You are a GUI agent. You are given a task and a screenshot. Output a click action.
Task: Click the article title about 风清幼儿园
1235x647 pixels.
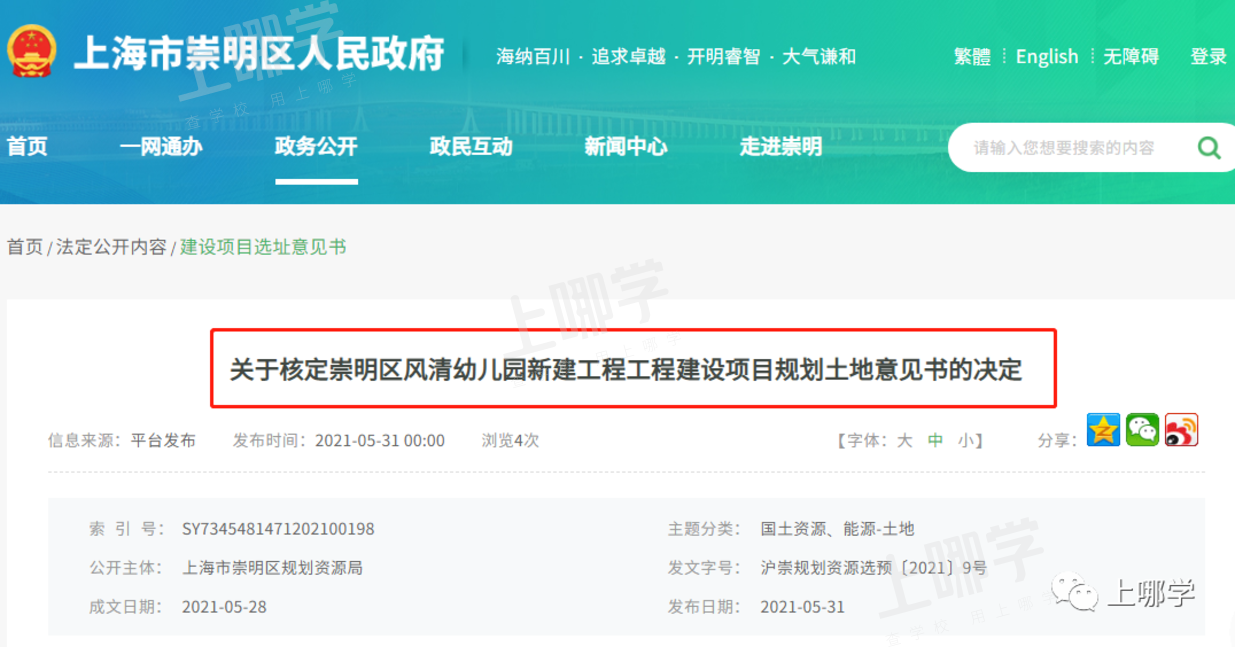pyautogui.click(x=626, y=370)
